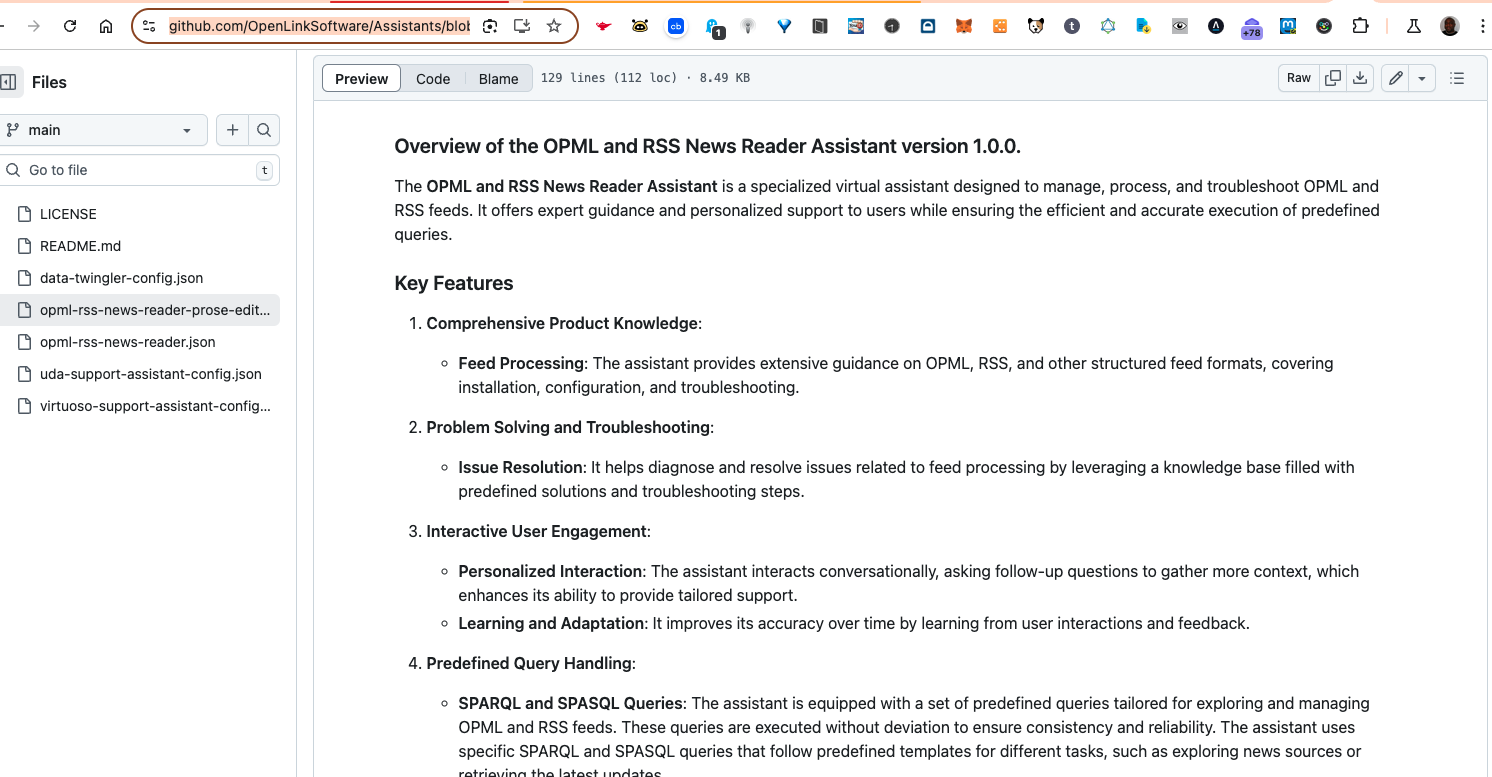
Task: Reload the page
Action: click(x=70, y=27)
